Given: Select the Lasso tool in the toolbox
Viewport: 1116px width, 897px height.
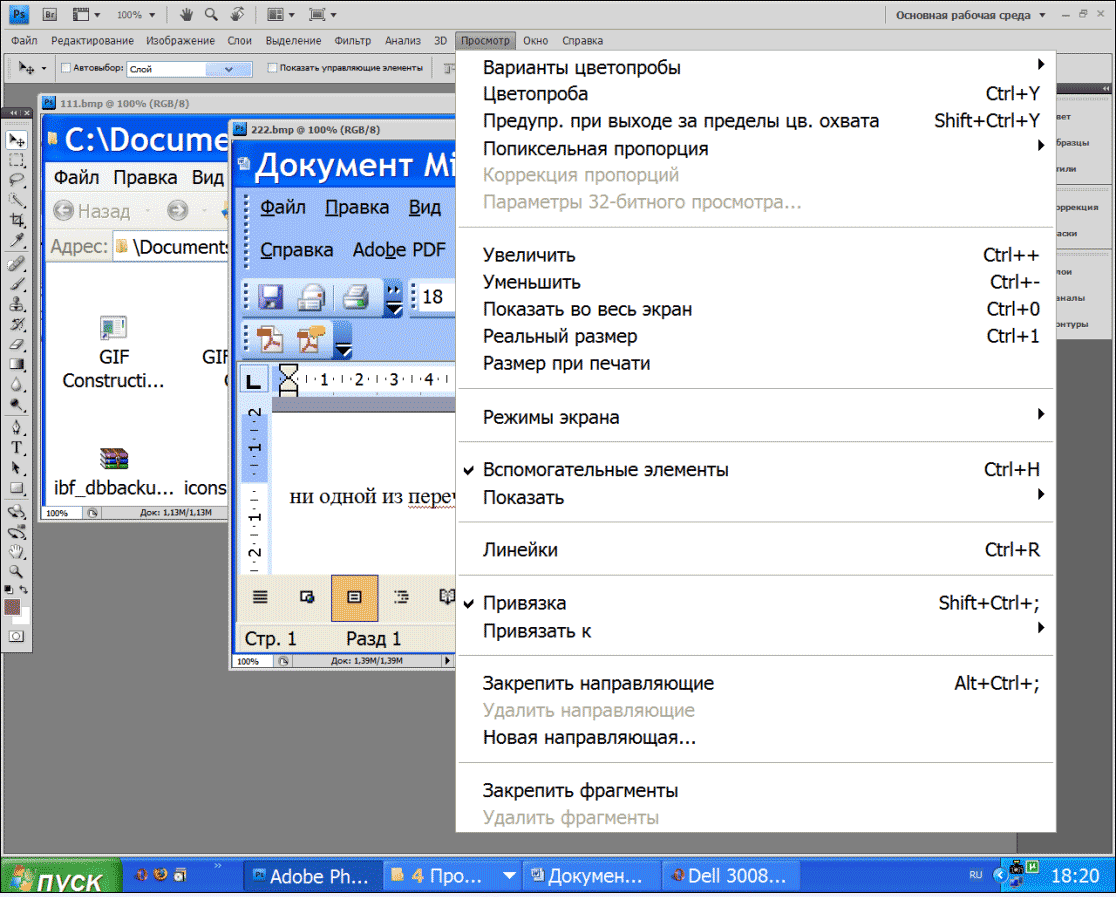Looking at the screenshot, I should 17,180.
